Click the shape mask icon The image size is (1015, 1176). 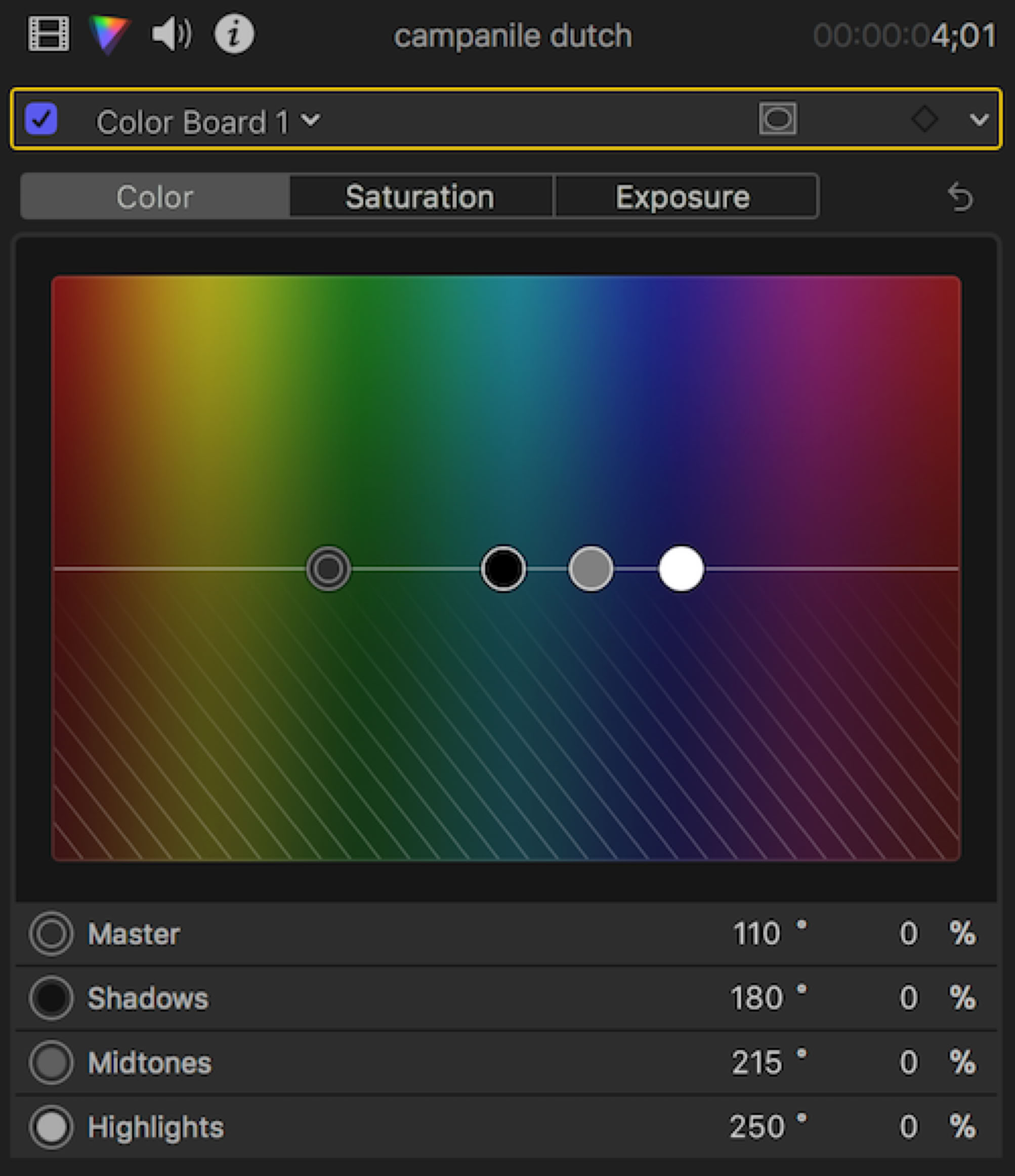coord(778,119)
